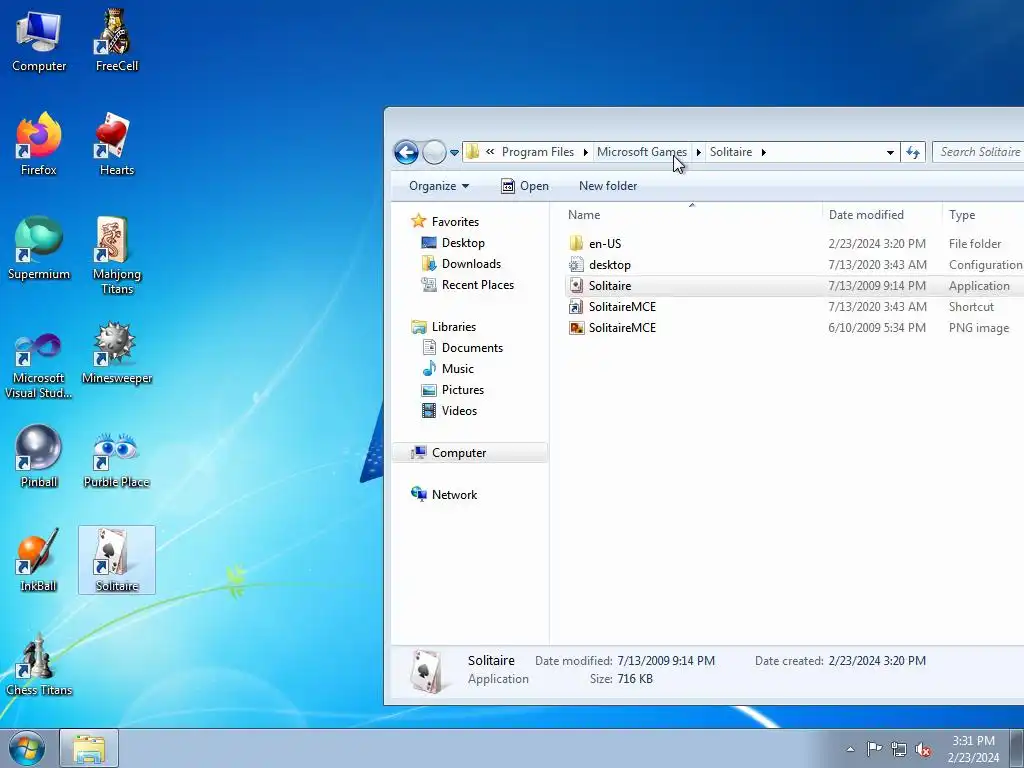Open the address bar history dropdown

[889, 152]
